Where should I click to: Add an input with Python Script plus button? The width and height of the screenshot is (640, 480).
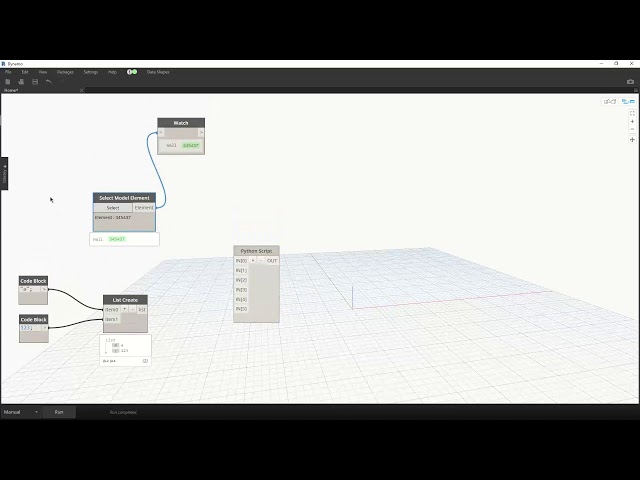click(x=253, y=260)
